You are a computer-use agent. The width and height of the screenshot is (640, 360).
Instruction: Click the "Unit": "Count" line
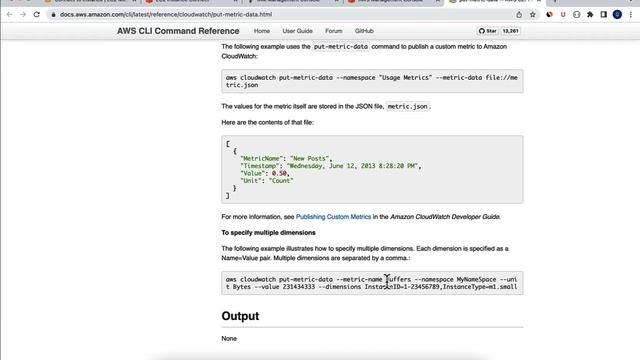tap(267, 181)
